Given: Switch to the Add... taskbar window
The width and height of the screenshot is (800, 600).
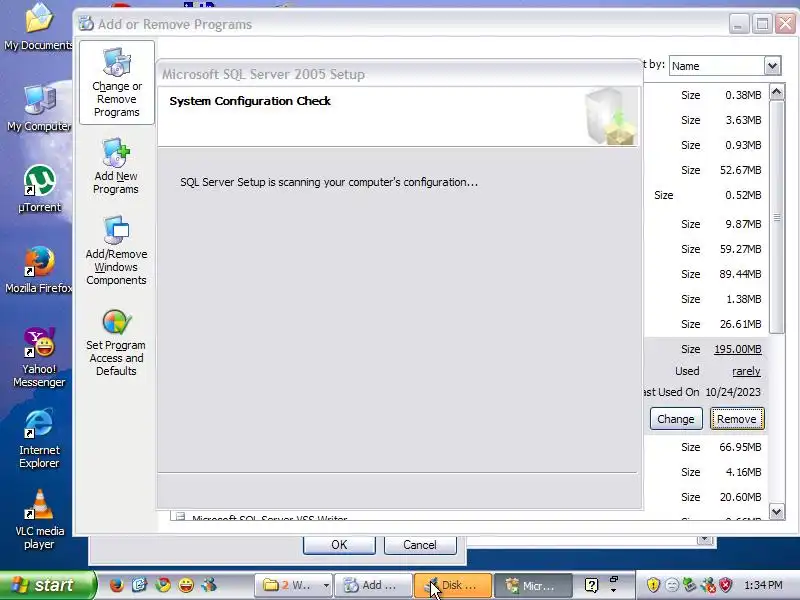Looking at the screenshot, I should [x=373, y=585].
